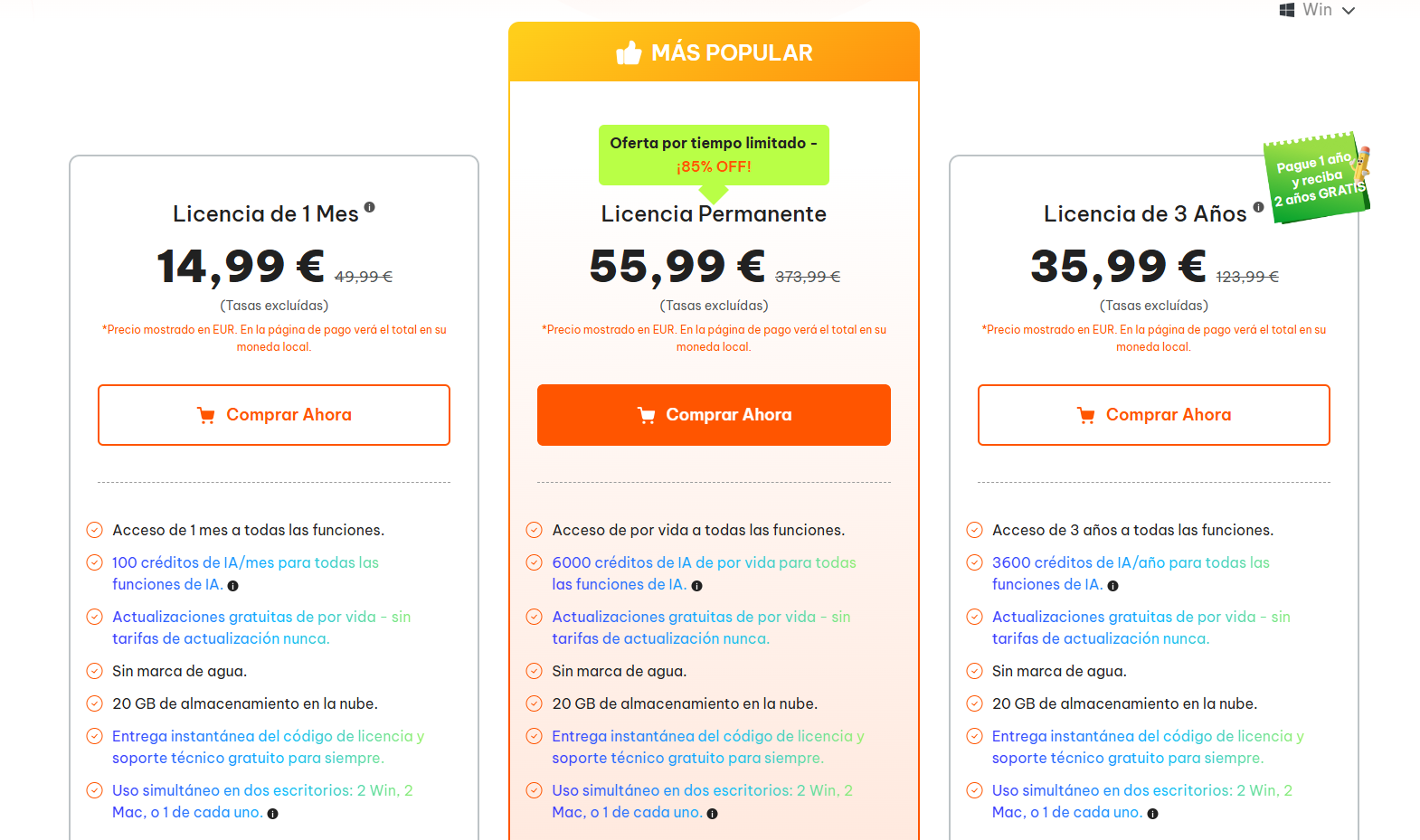Click info icon beside Licencia de 3 Años

click(x=1258, y=207)
